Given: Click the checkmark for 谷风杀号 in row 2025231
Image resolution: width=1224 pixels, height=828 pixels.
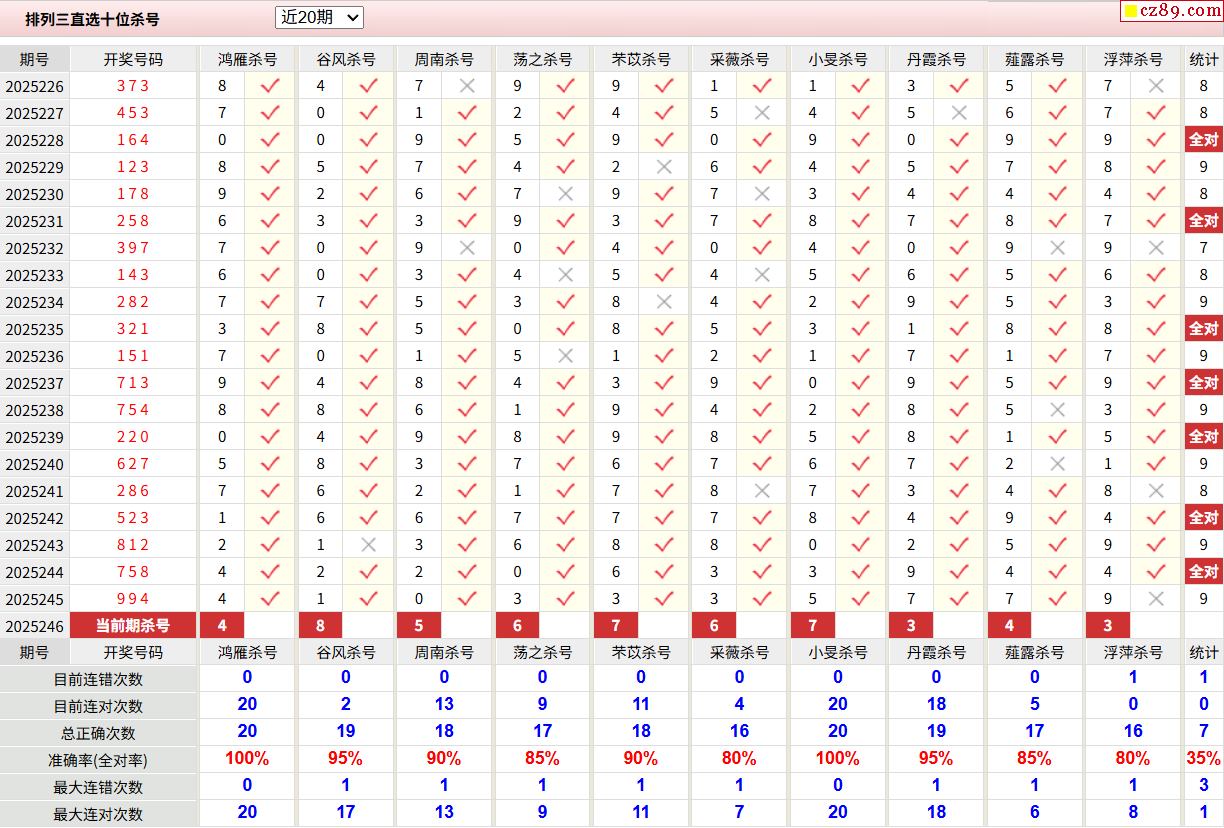Looking at the screenshot, I should (x=368, y=221).
